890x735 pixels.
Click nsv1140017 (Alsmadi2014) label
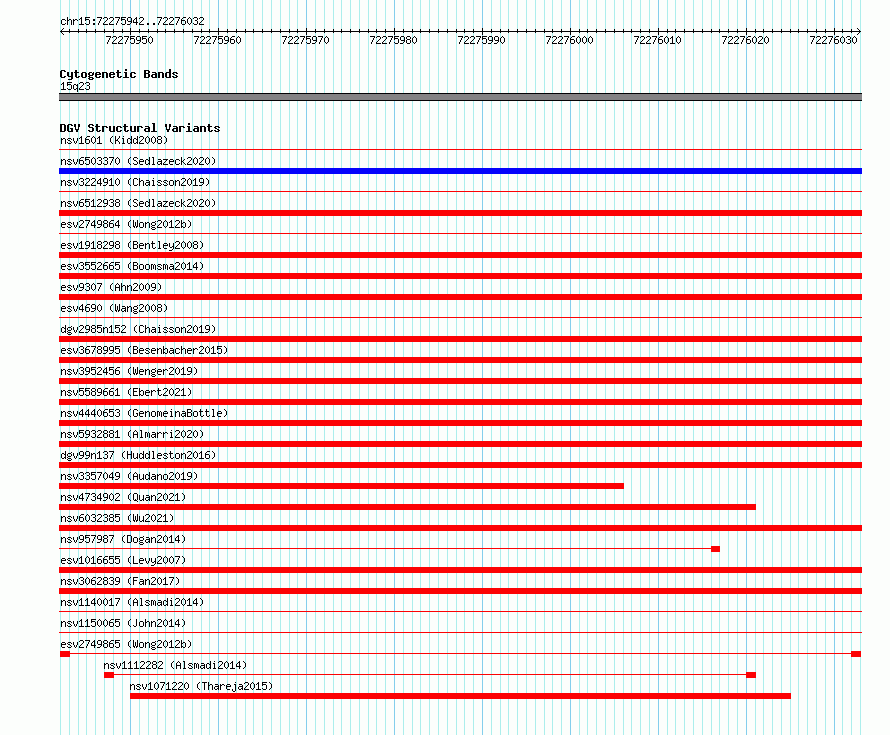coord(132,602)
